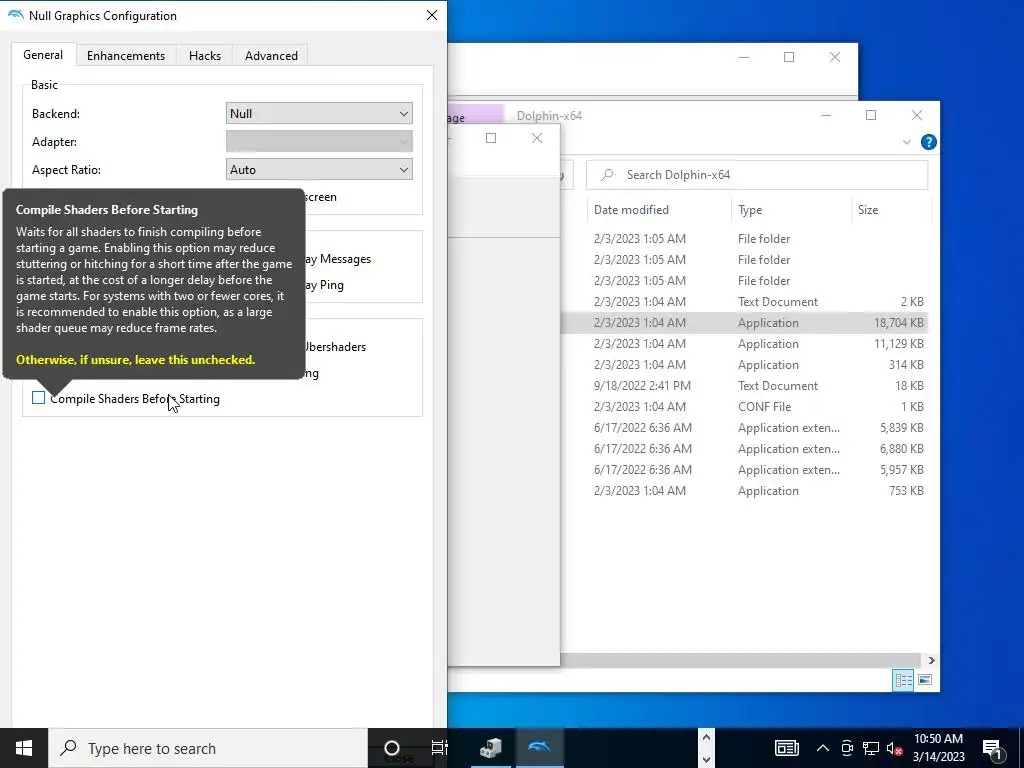The height and width of the screenshot is (768, 1024).
Task: Open the clock and date flyout
Action: (x=938, y=748)
